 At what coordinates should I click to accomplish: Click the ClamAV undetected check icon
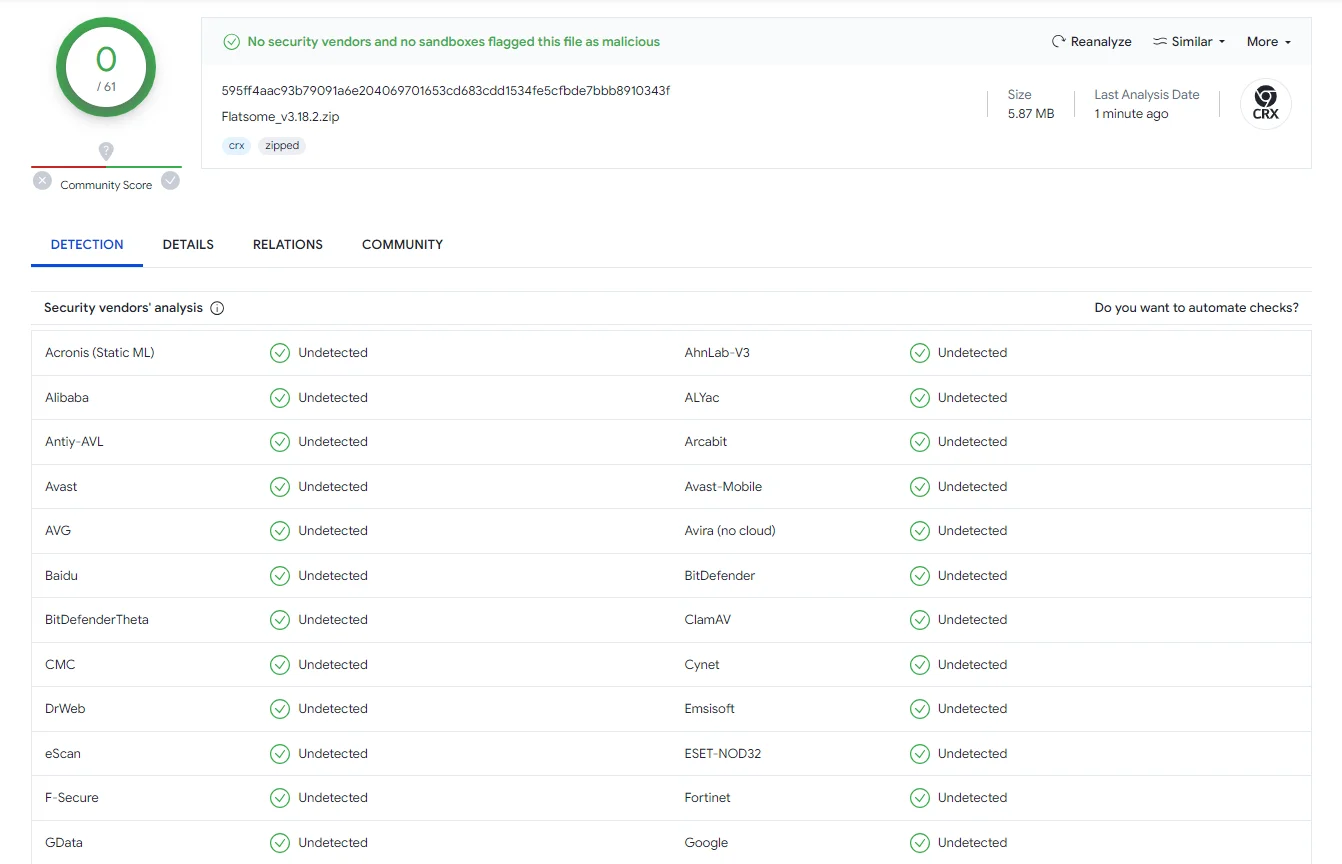tap(920, 620)
